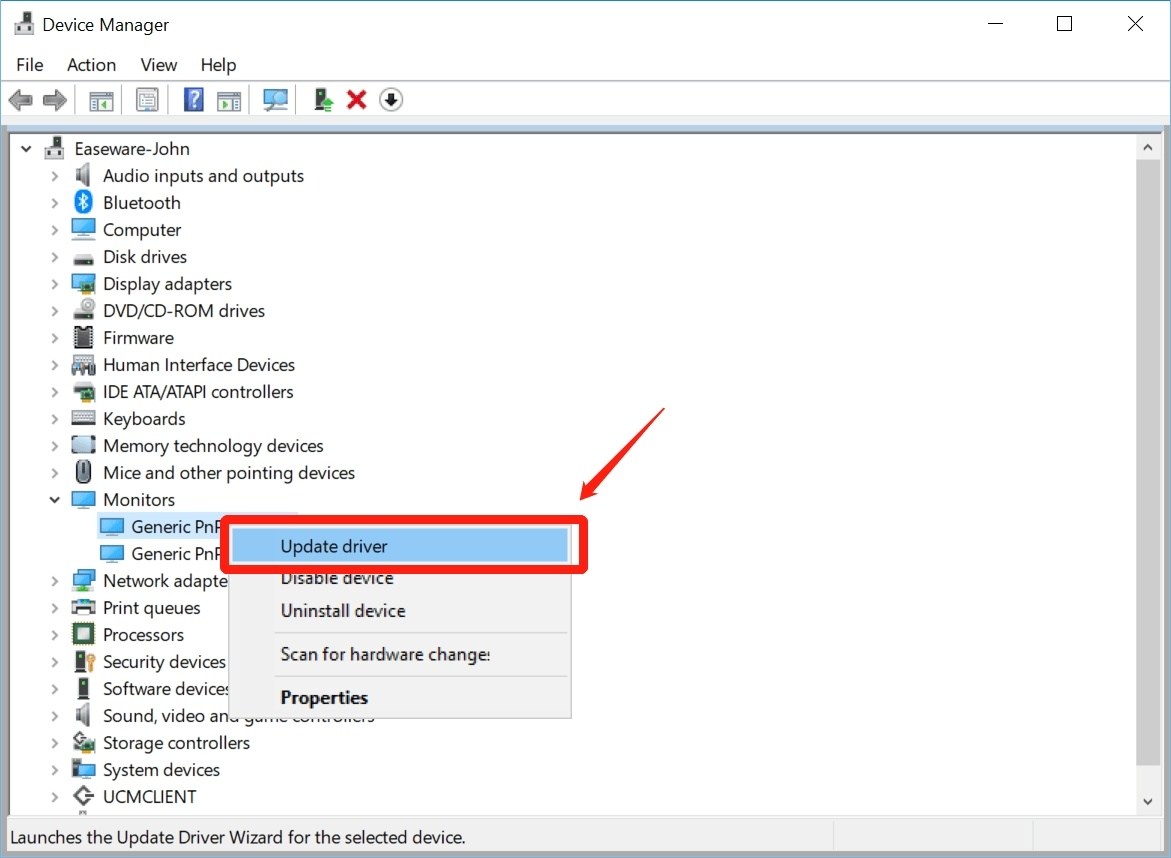Click the Bluetooth icon in device tree

point(83,203)
